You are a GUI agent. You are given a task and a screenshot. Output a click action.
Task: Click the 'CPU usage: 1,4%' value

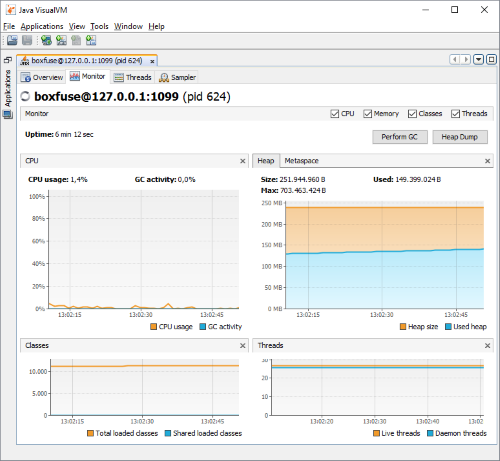(x=58, y=179)
